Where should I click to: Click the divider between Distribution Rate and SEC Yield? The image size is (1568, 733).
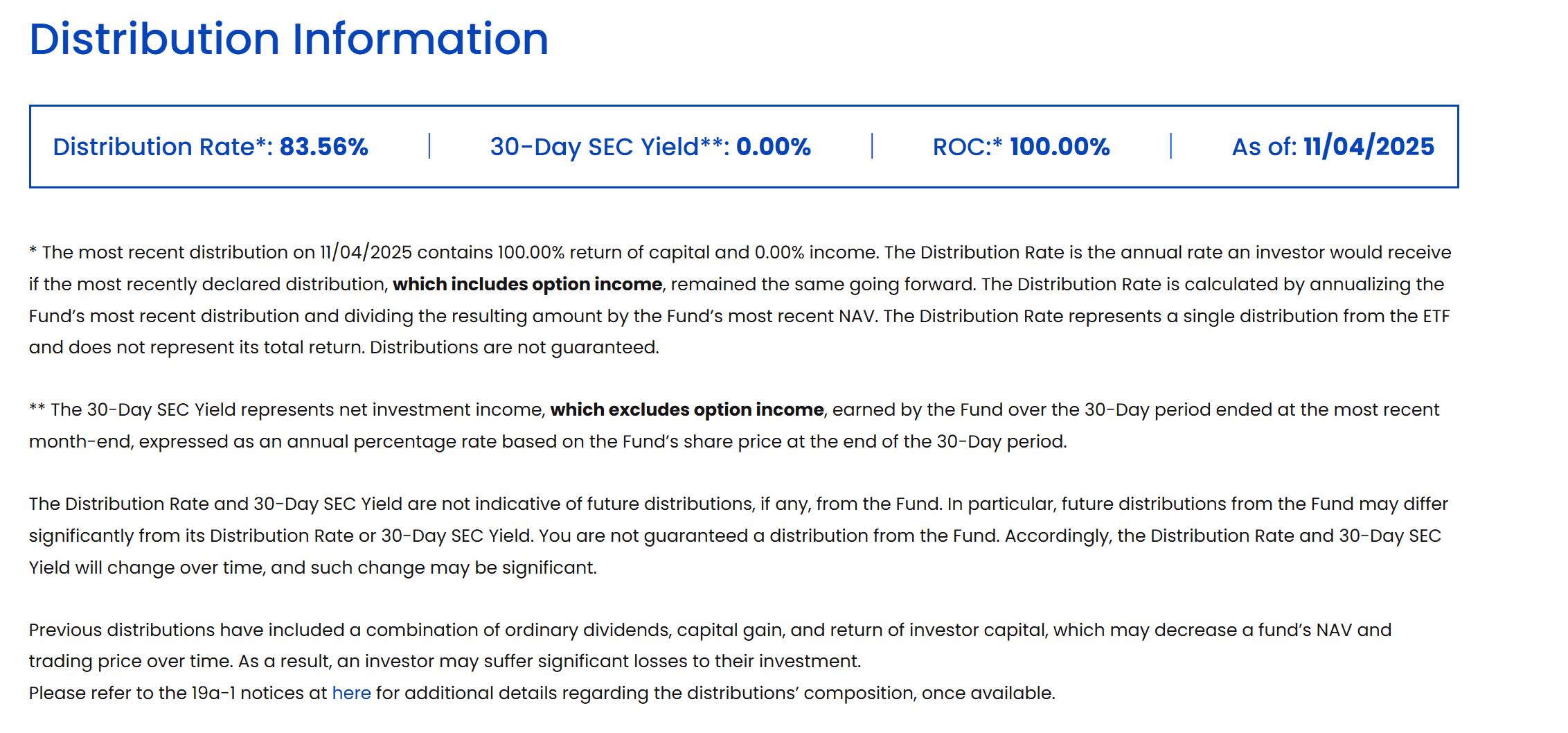pyautogui.click(x=429, y=146)
